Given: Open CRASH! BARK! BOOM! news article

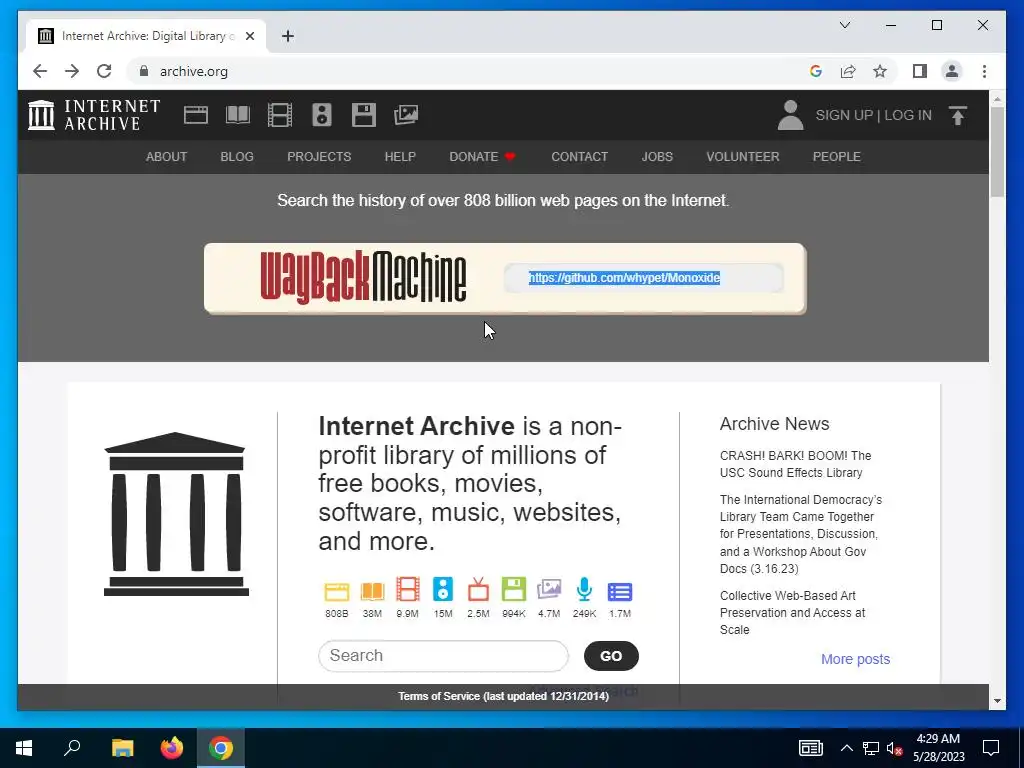Looking at the screenshot, I should (795, 464).
